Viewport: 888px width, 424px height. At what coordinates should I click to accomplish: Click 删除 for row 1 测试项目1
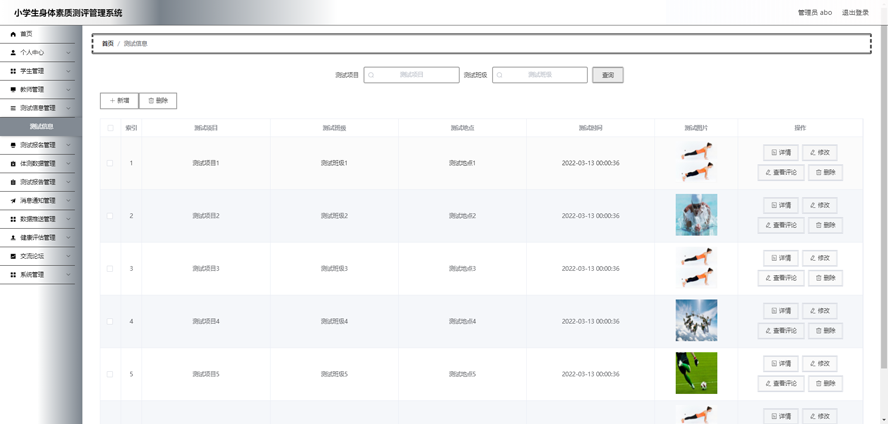point(826,173)
